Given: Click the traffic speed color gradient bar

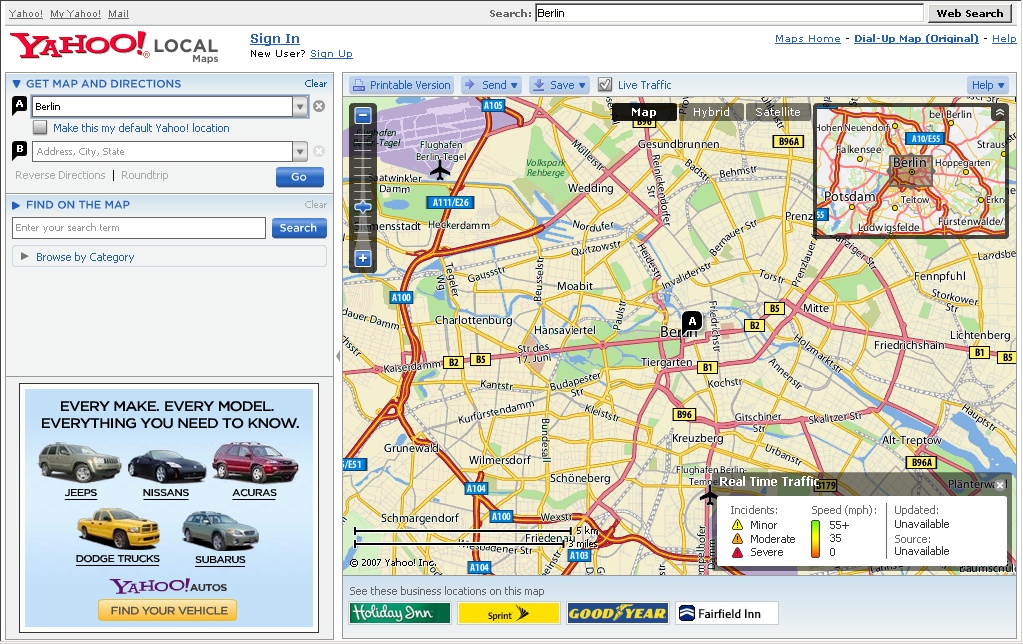Looking at the screenshot, I should click(816, 539).
